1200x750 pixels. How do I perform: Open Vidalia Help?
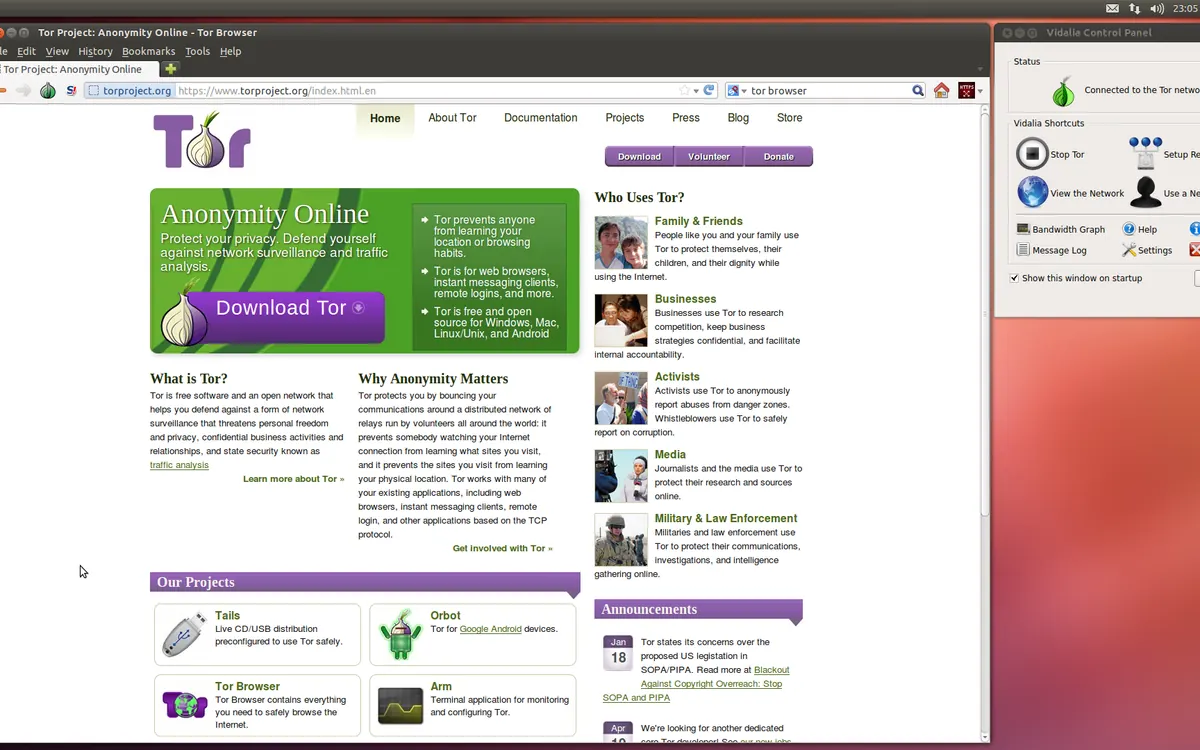click(x=1139, y=229)
